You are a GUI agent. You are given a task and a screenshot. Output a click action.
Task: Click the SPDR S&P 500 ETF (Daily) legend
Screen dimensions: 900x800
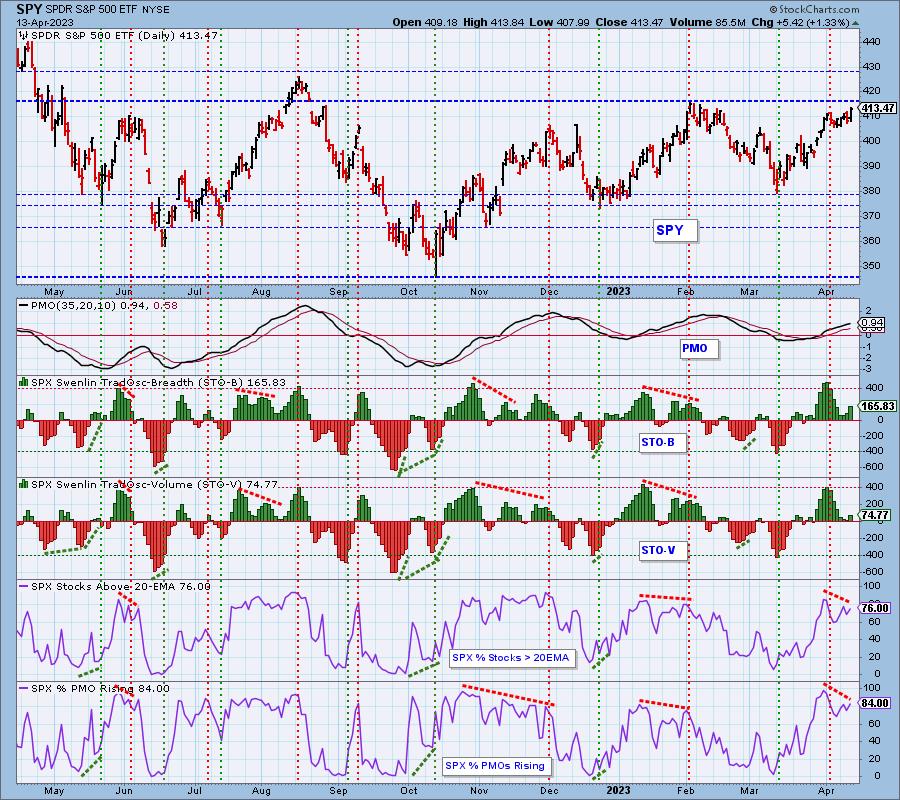124,36
